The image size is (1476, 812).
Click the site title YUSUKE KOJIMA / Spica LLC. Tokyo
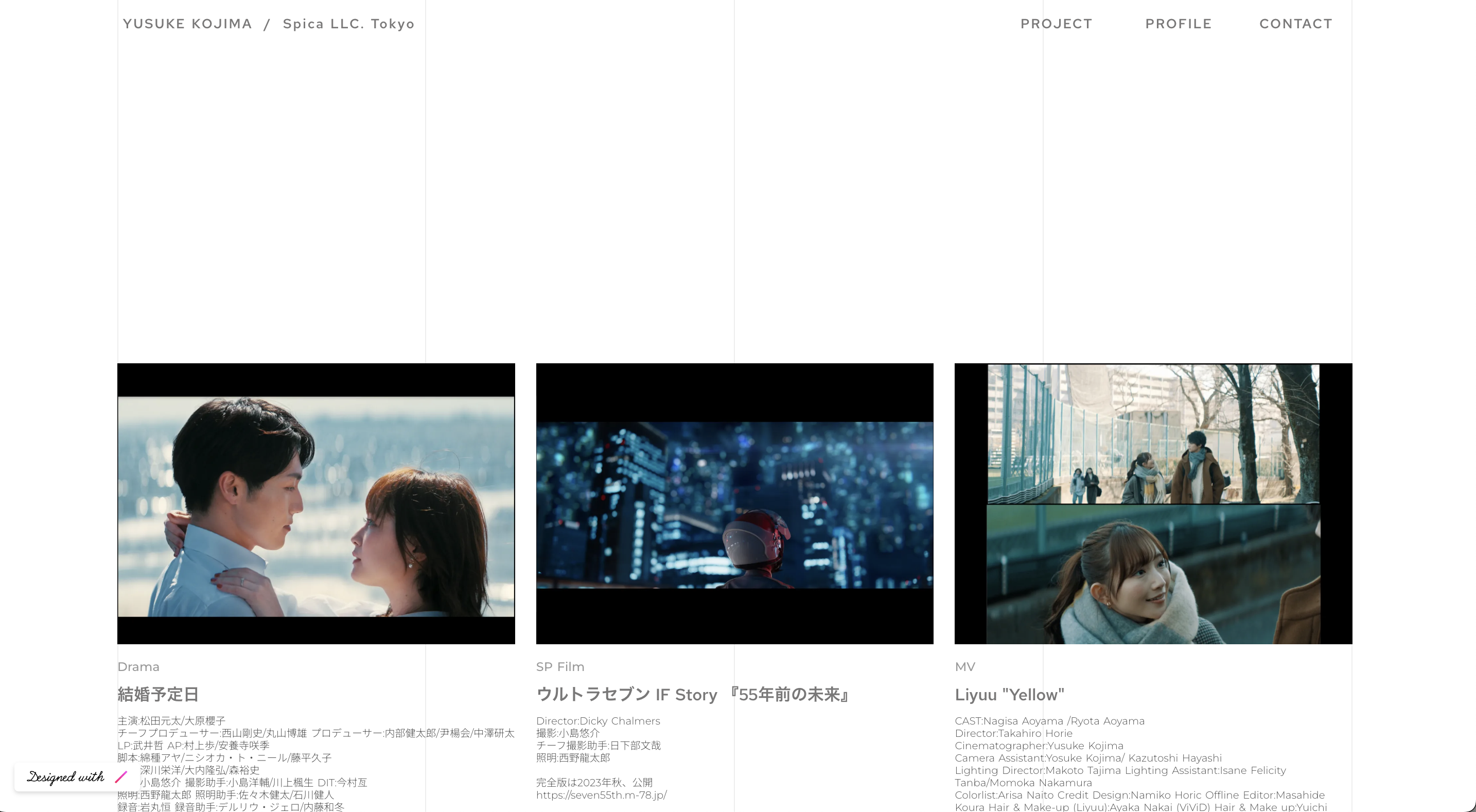click(269, 24)
